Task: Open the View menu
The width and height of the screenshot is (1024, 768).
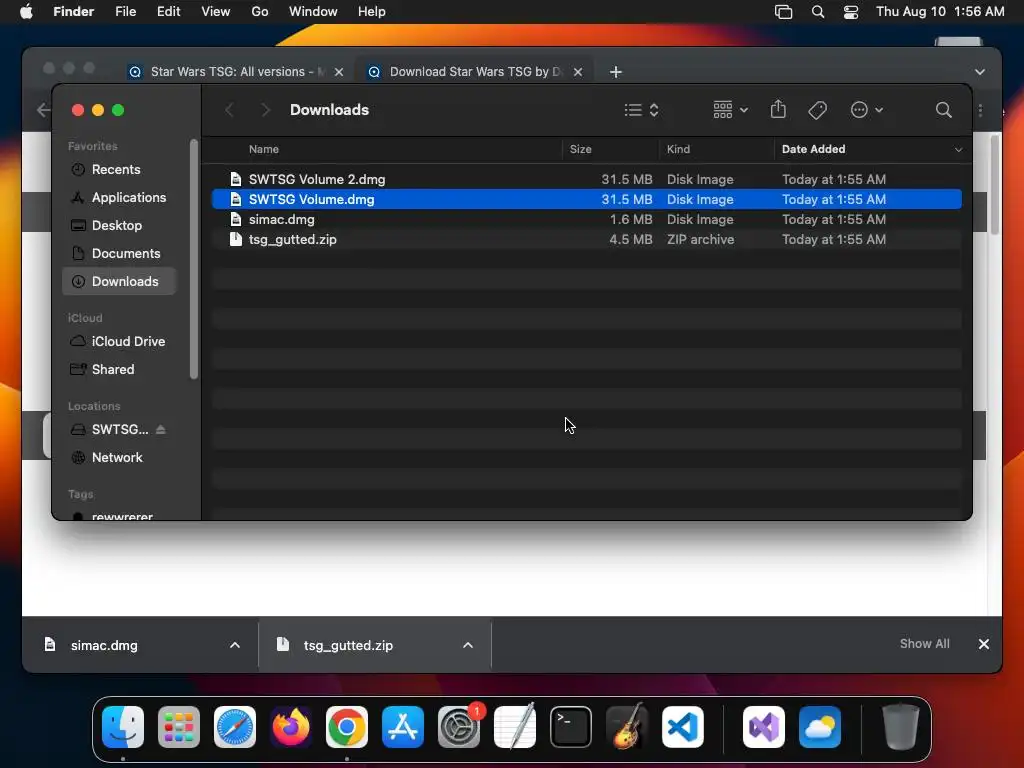Action: [216, 12]
